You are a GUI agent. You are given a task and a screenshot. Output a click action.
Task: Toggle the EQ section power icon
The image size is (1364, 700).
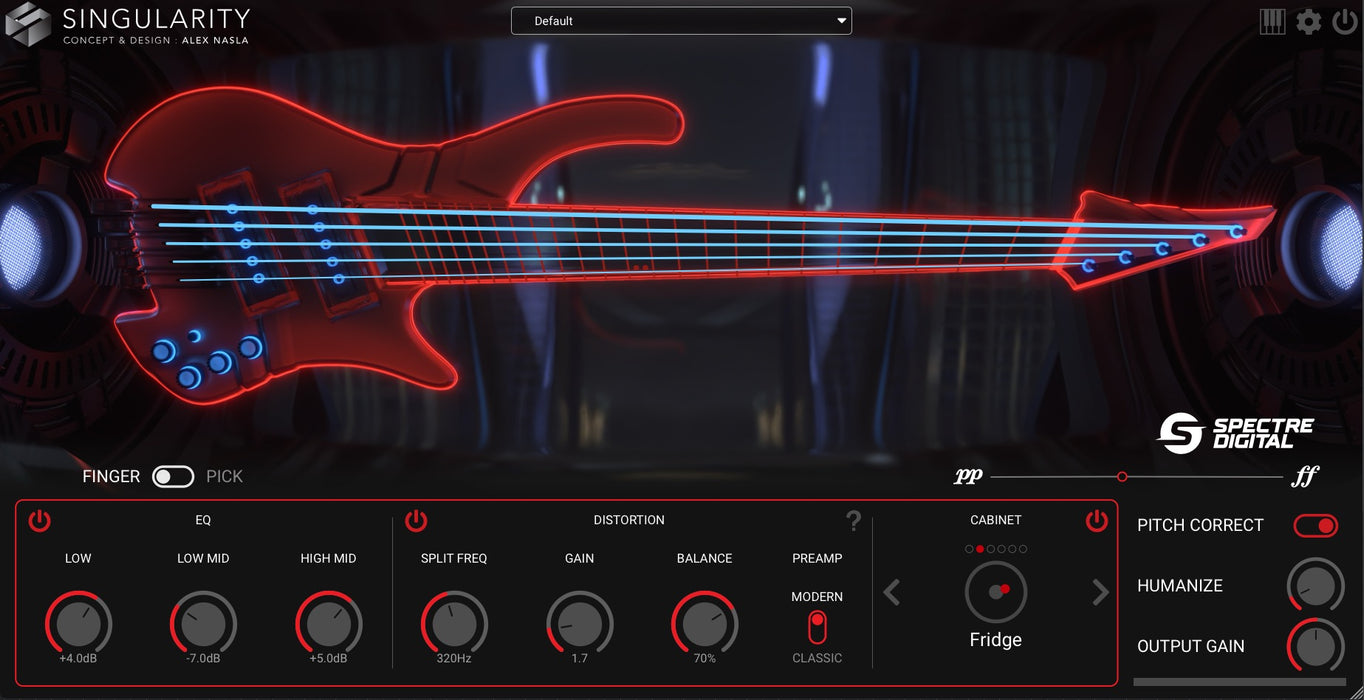tap(40, 520)
